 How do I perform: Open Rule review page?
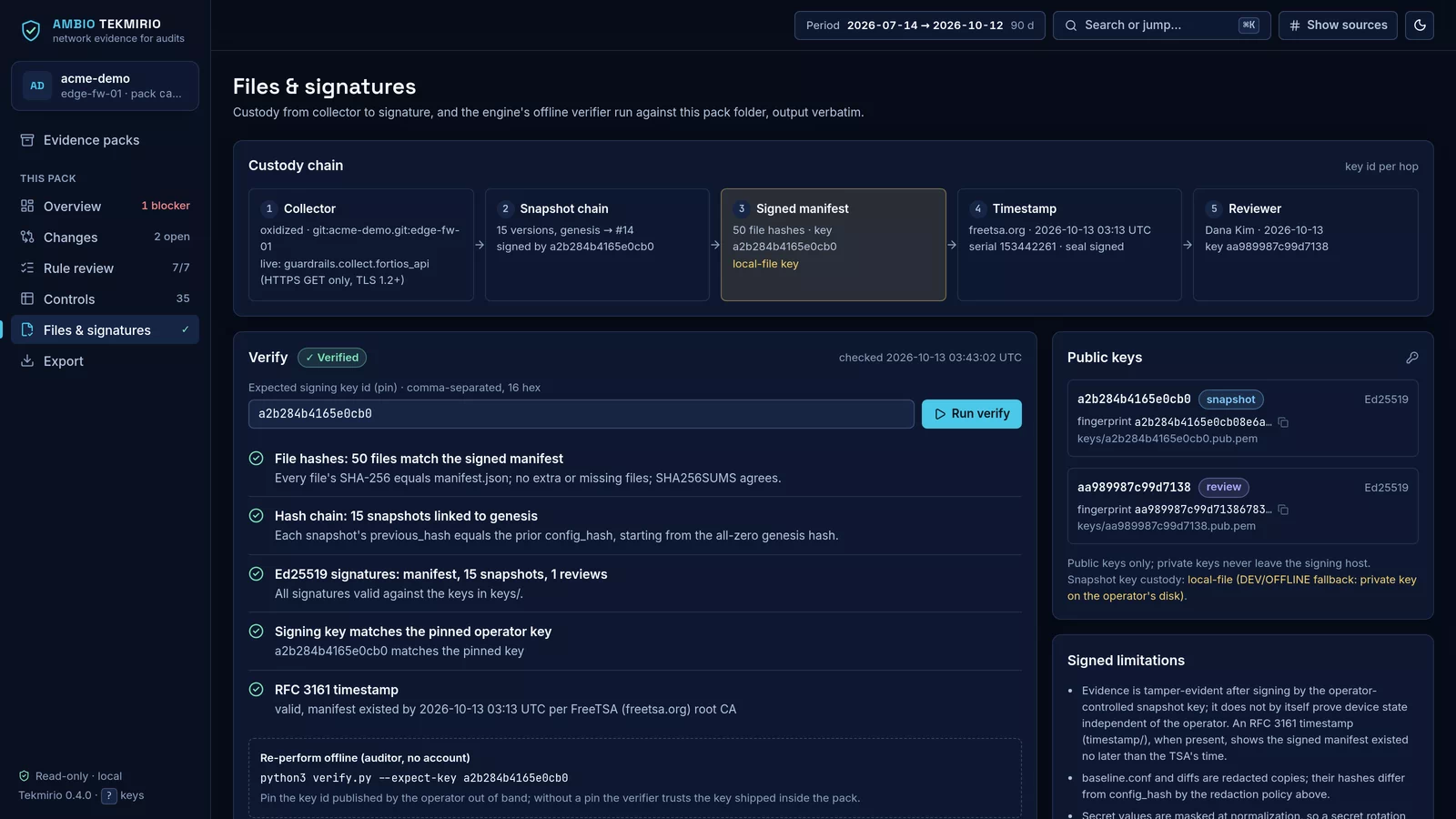pos(105,268)
